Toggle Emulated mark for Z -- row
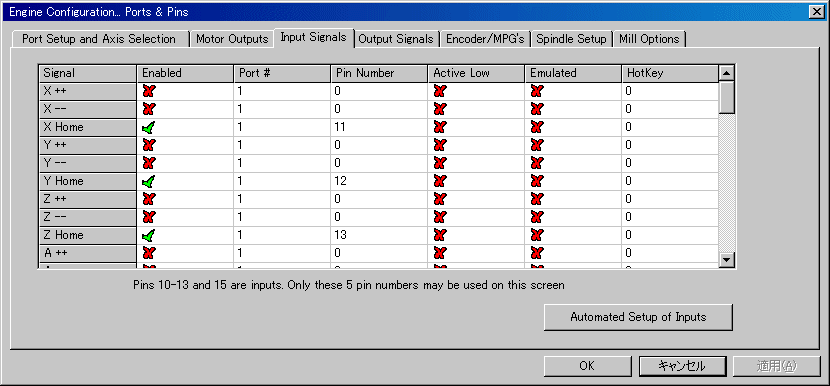Screen dimensions: 830x386 coord(537,217)
